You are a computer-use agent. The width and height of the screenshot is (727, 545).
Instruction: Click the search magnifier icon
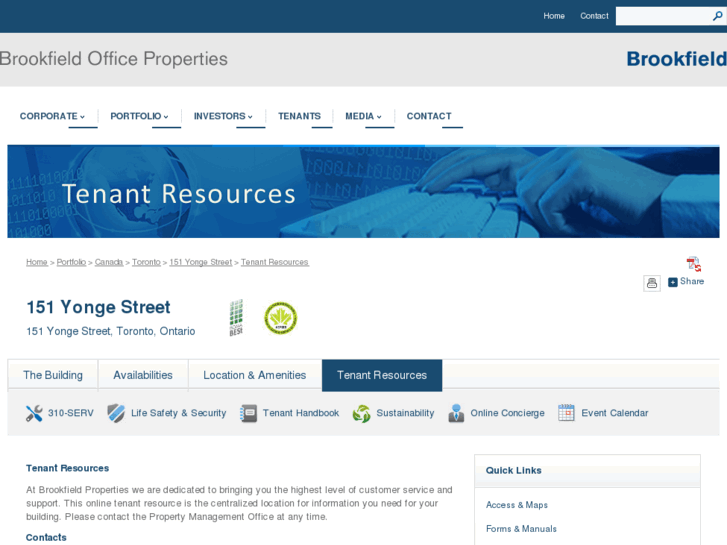(717, 16)
